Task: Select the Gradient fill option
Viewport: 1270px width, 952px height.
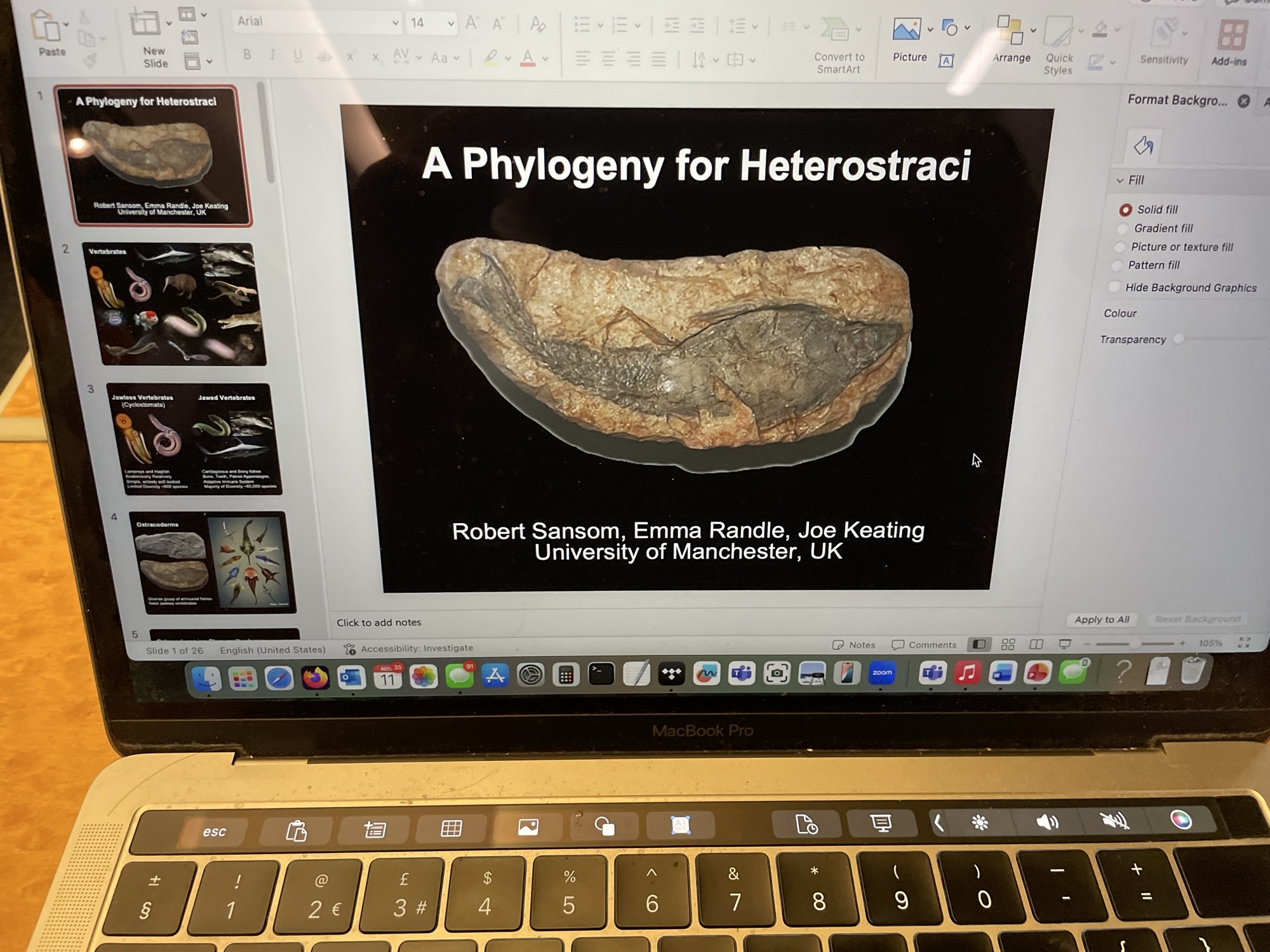Action: pyautogui.click(x=1123, y=228)
